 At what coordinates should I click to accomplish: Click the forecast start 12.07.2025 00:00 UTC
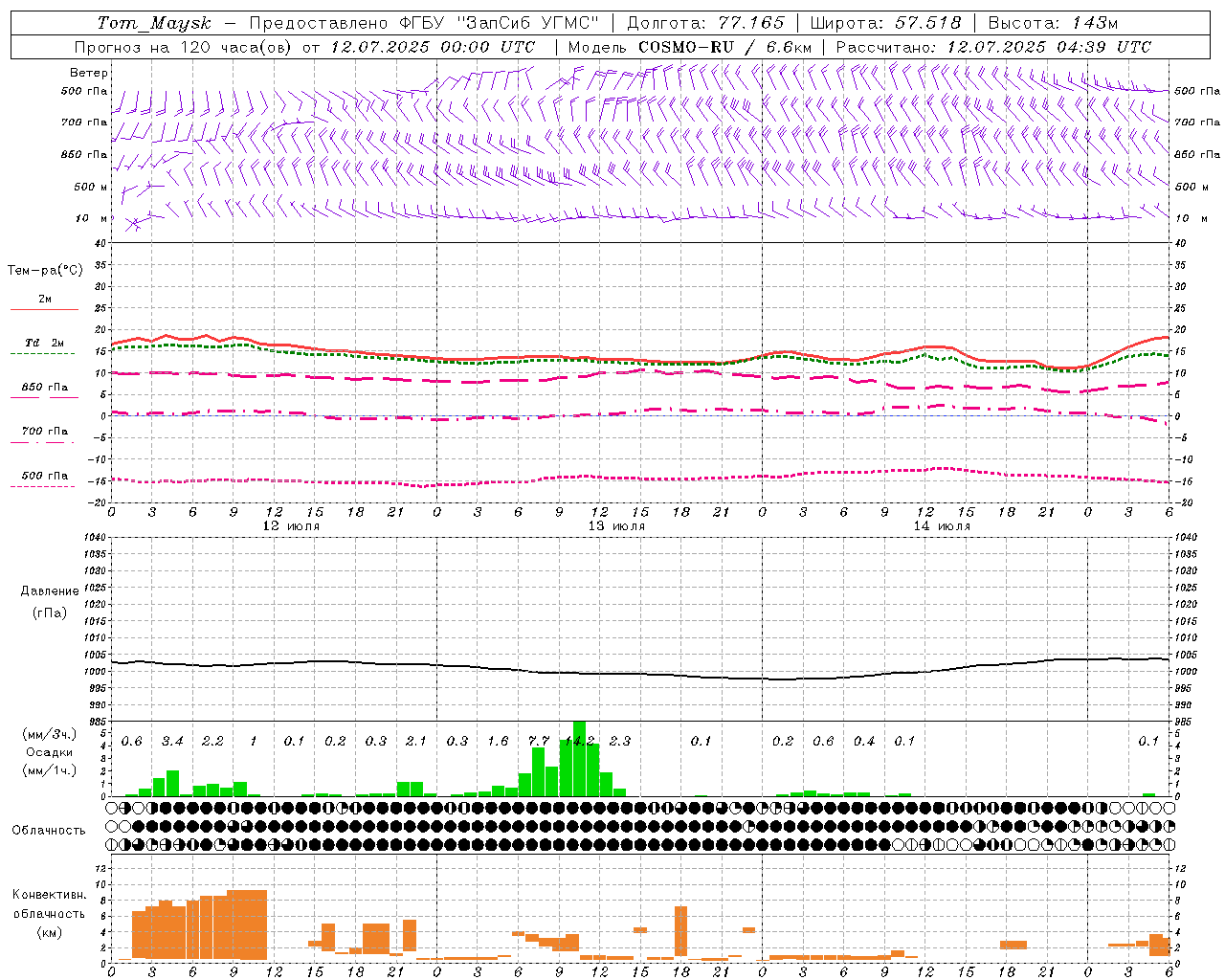point(433,47)
